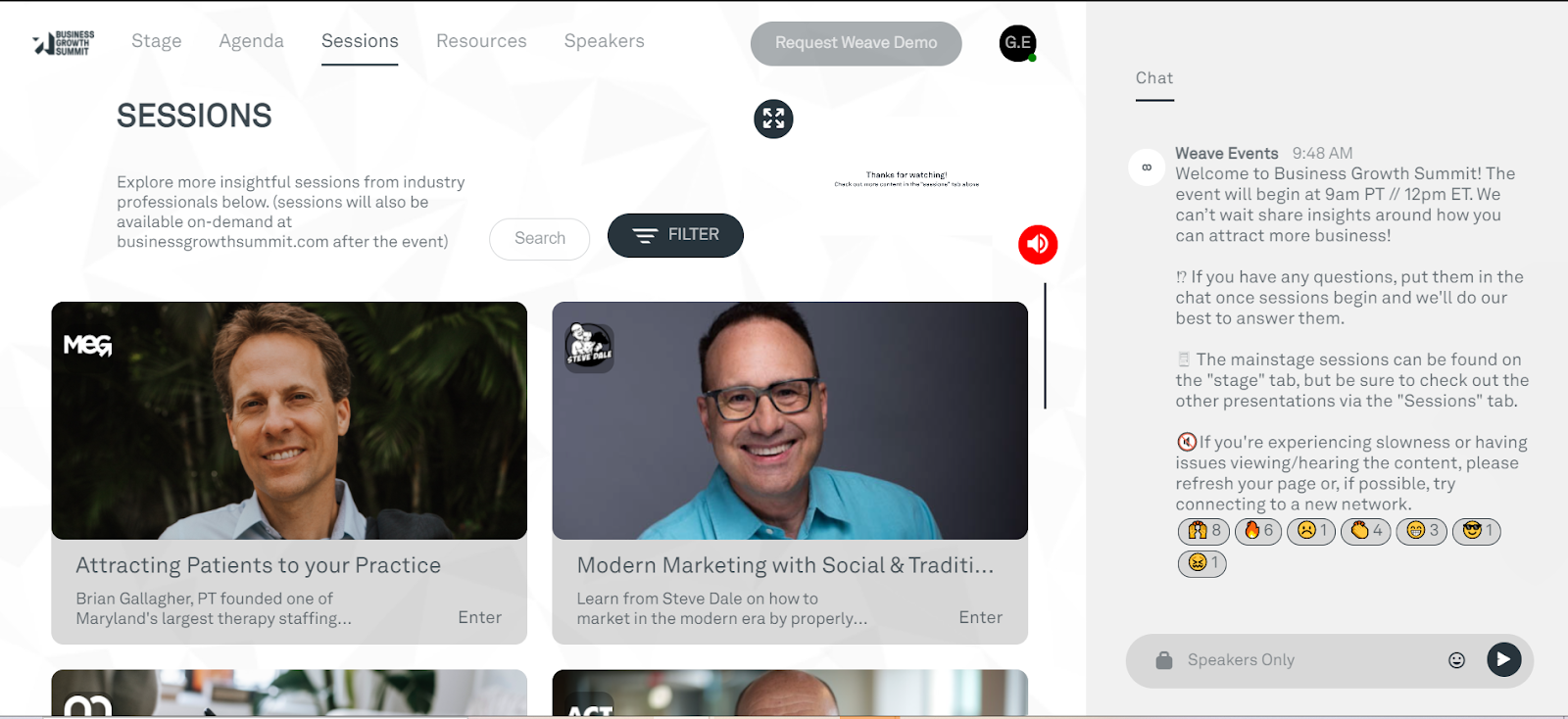The image size is (1568, 719).
Task: Click the sessions Search field
Action: pos(539,238)
